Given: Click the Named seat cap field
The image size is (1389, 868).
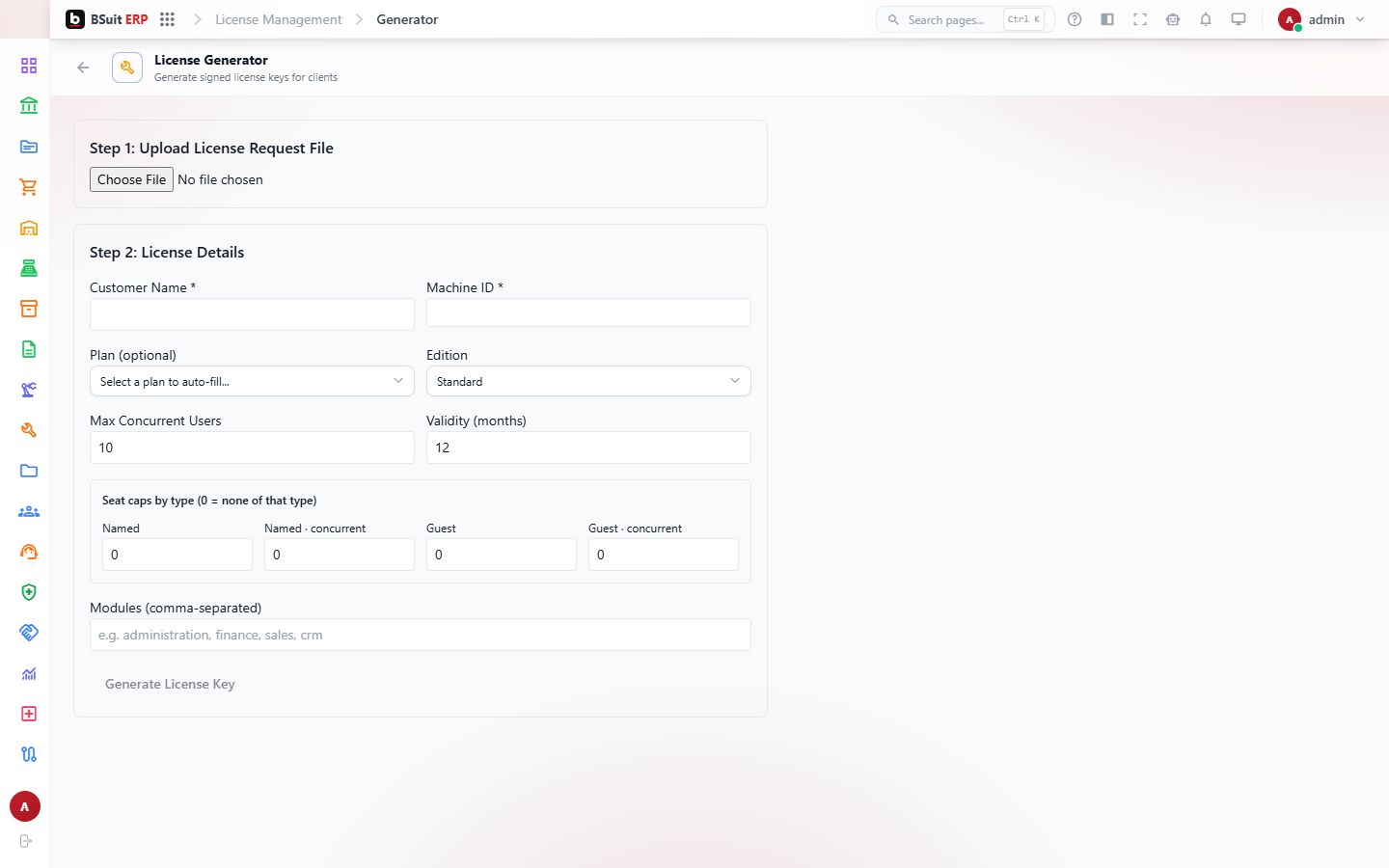Looking at the screenshot, I should (x=177, y=555).
